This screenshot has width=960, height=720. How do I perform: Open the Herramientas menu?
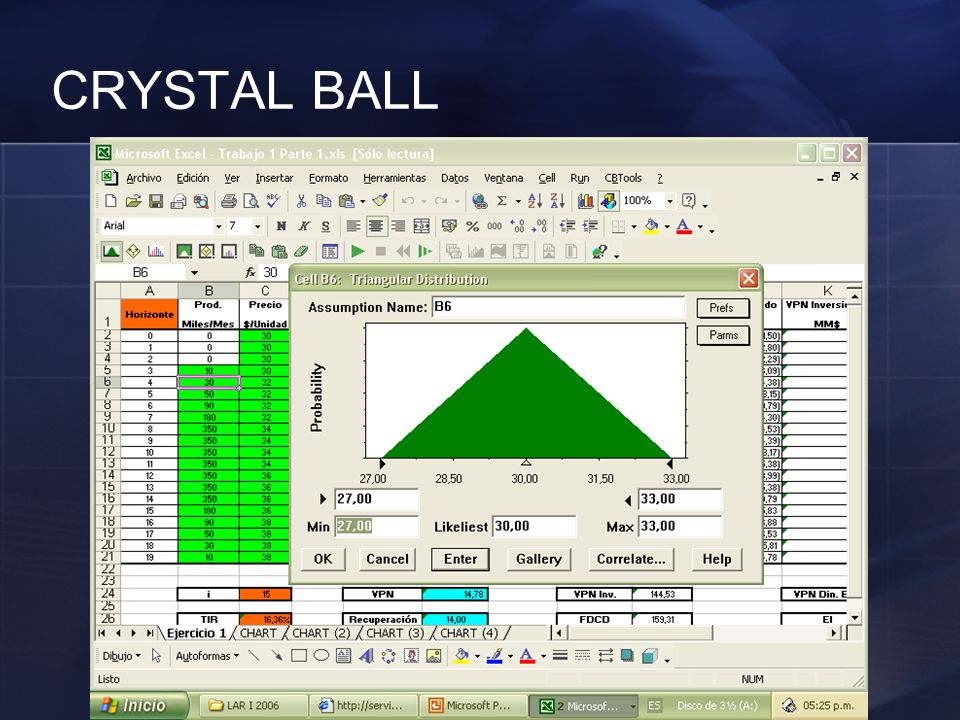click(394, 178)
